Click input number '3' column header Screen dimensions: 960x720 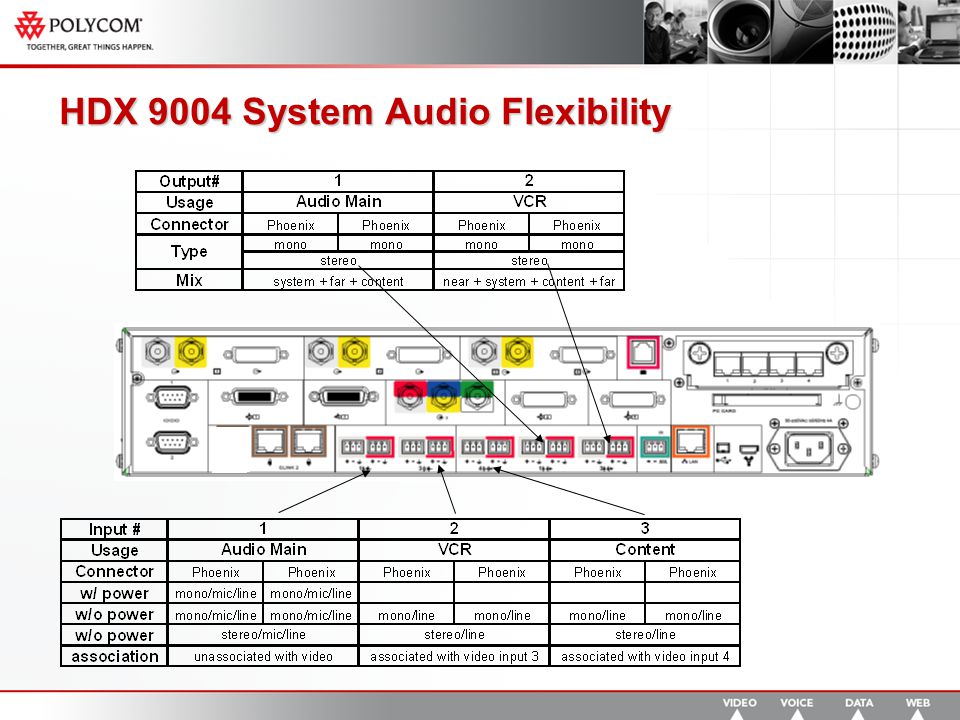[x=645, y=528]
